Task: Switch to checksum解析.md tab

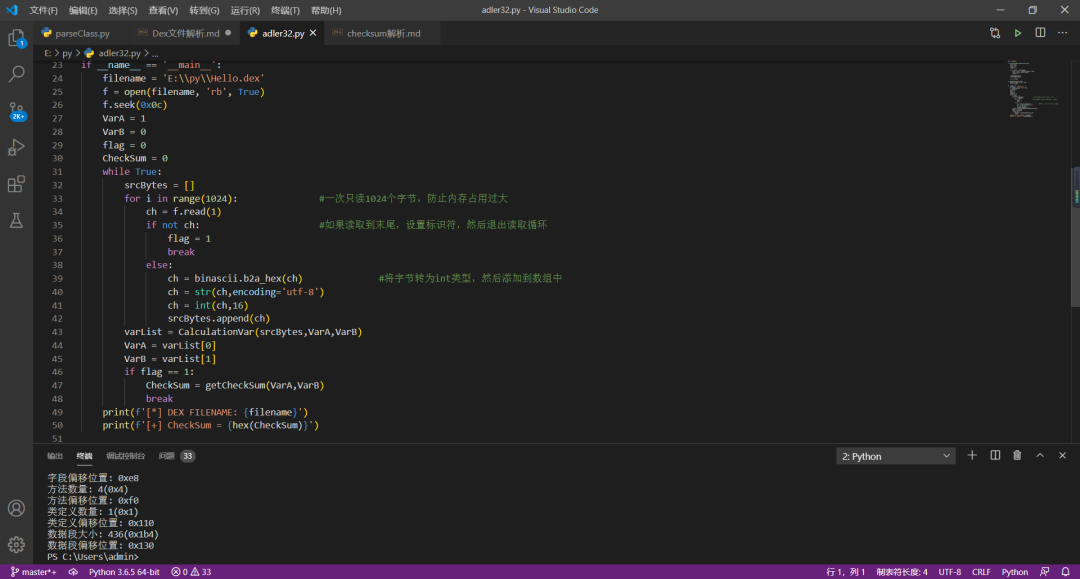Action: click(383, 33)
